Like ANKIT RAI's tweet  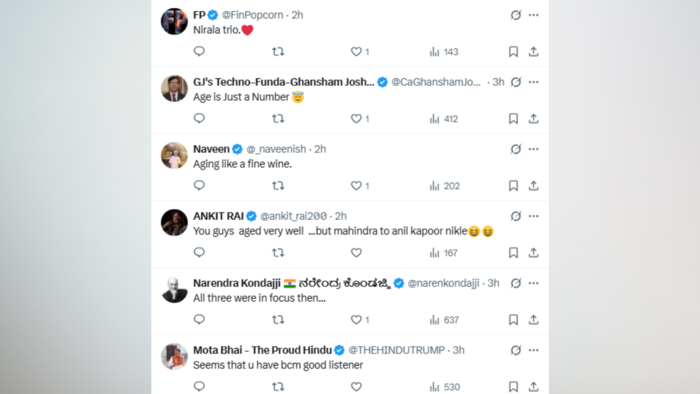tap(356, 253)
